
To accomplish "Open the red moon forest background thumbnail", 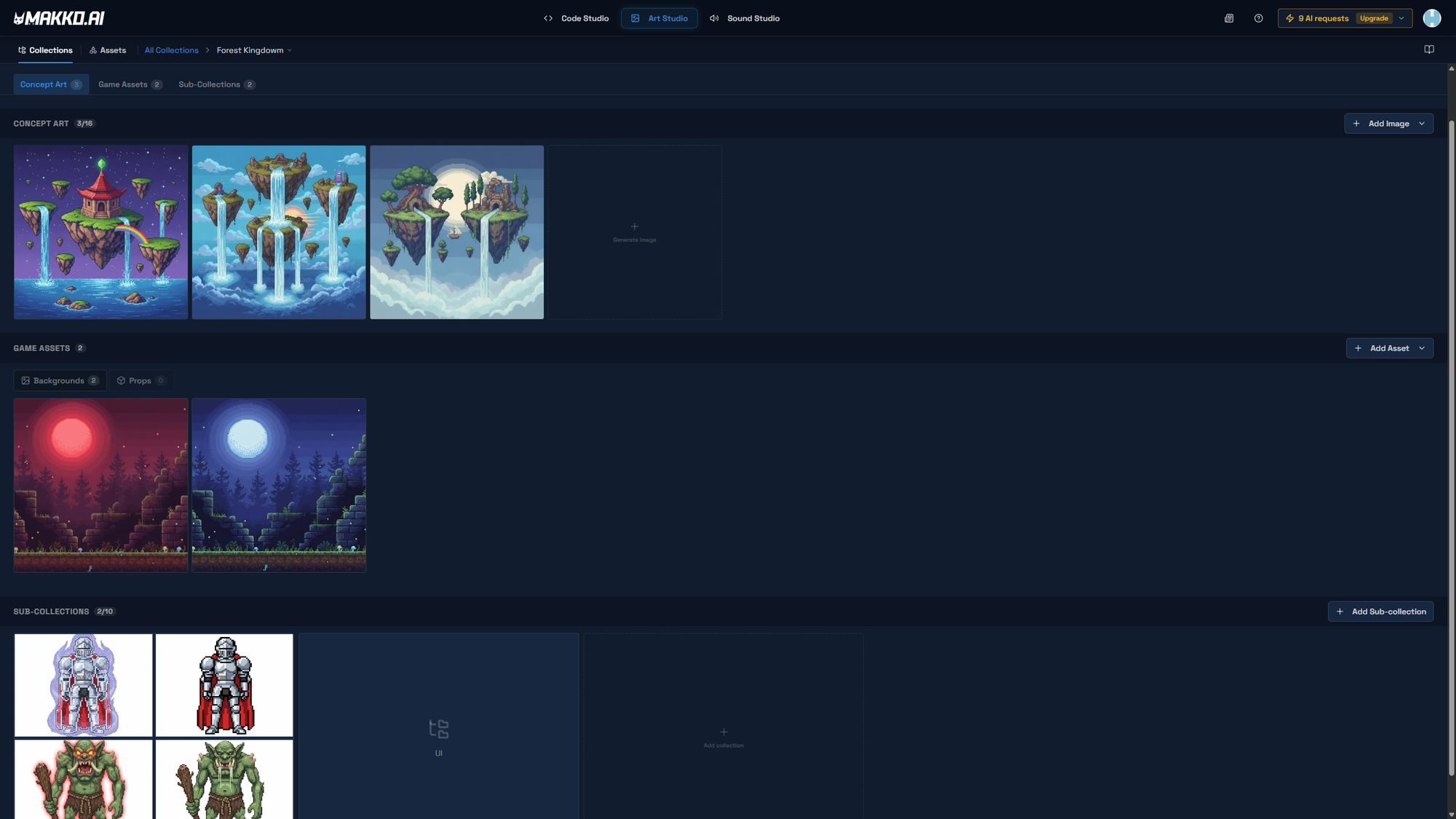I will coord(100,485).
